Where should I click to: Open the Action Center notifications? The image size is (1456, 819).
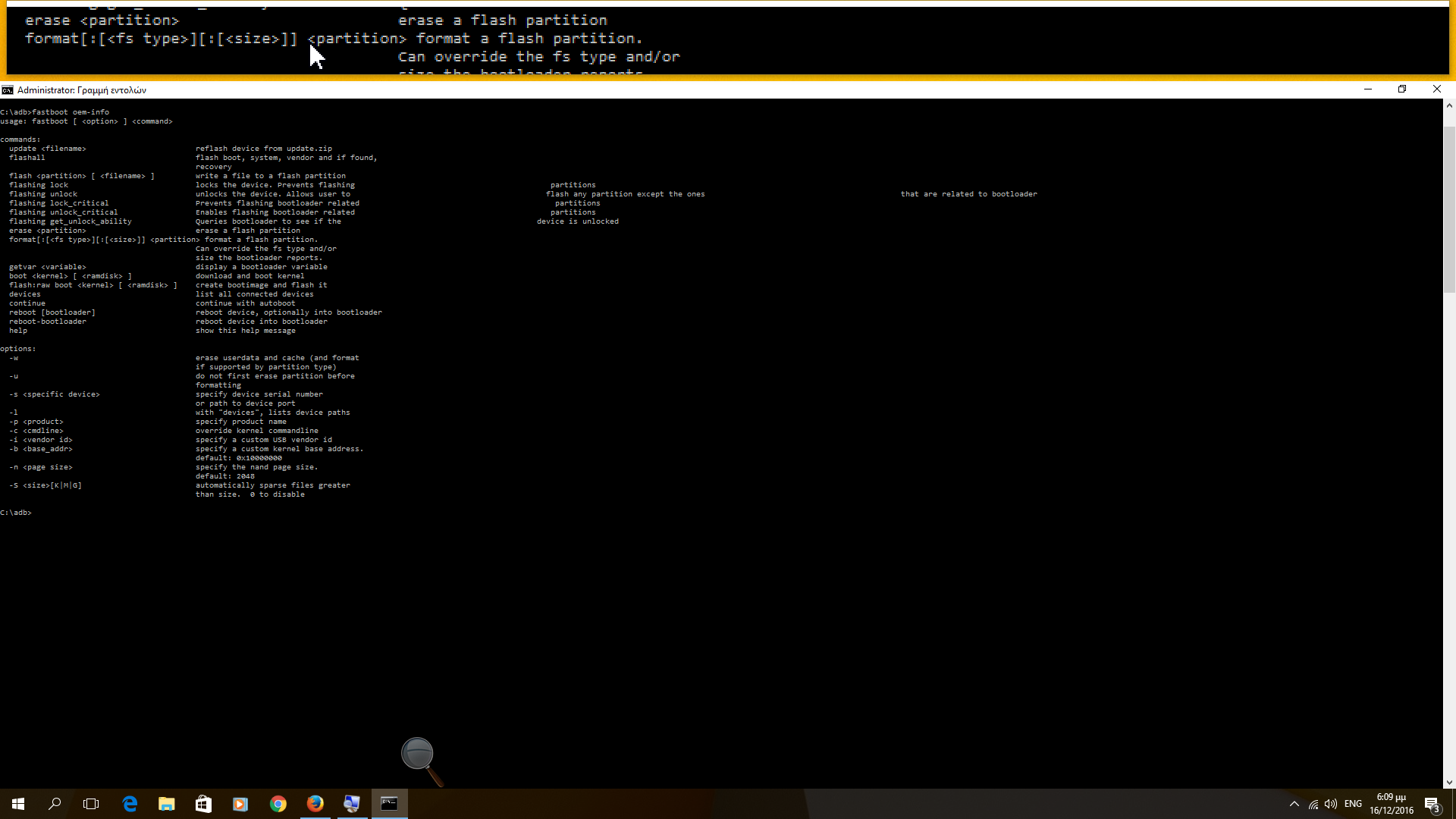pyautogui.click(x=1432, y=804)
